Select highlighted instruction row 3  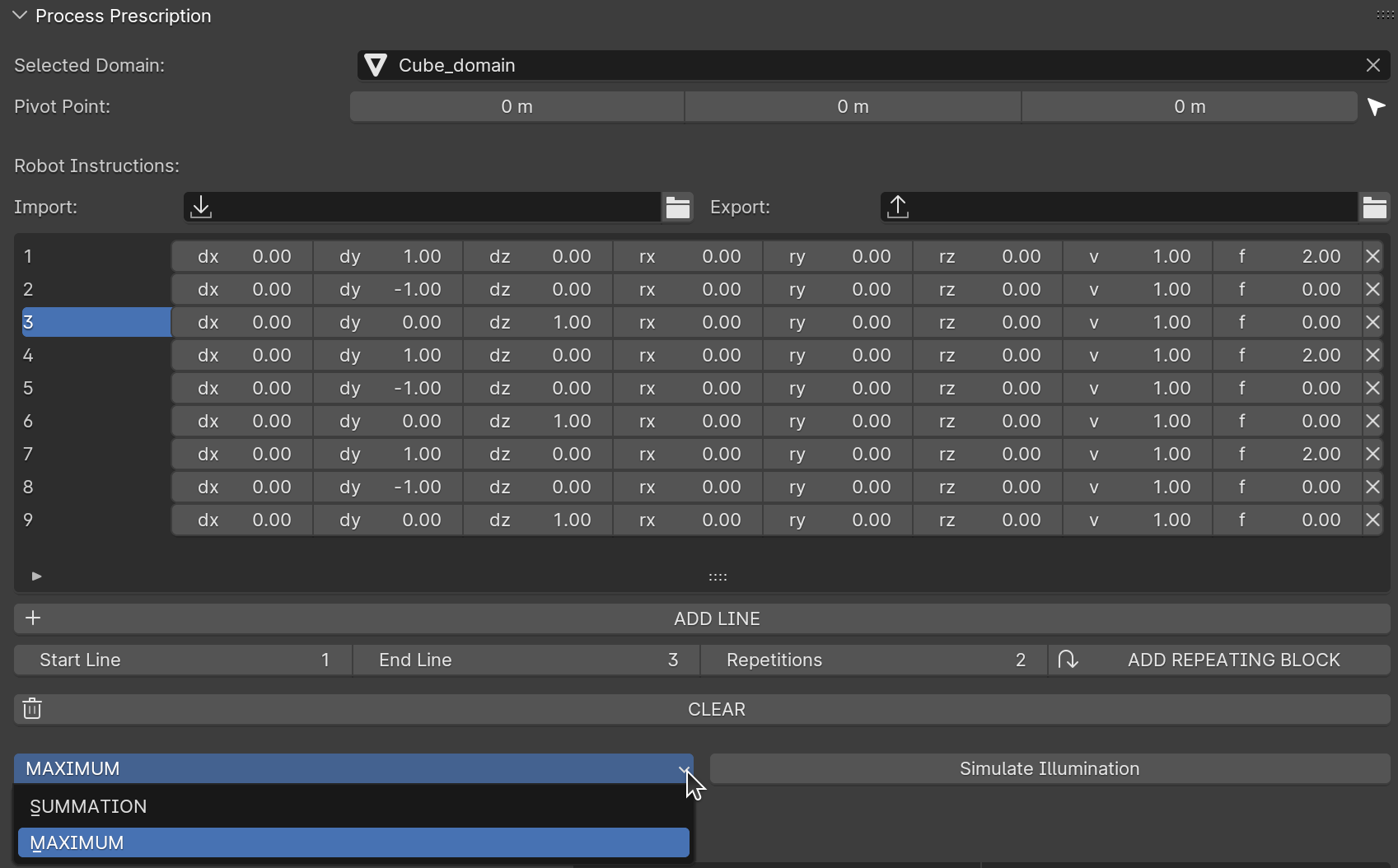[x=95, y=322]
